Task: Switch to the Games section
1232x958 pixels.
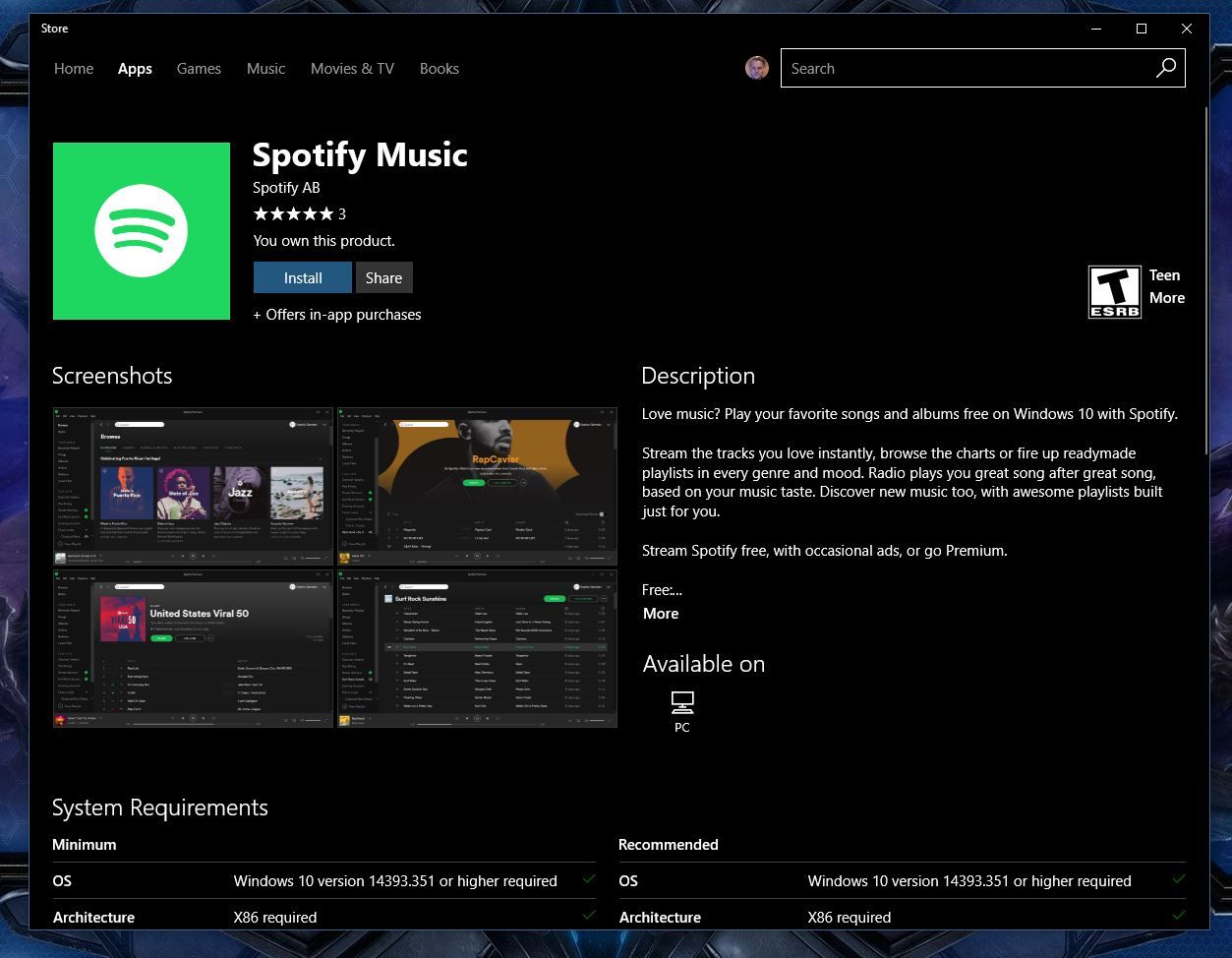Action: pos(199,68)
